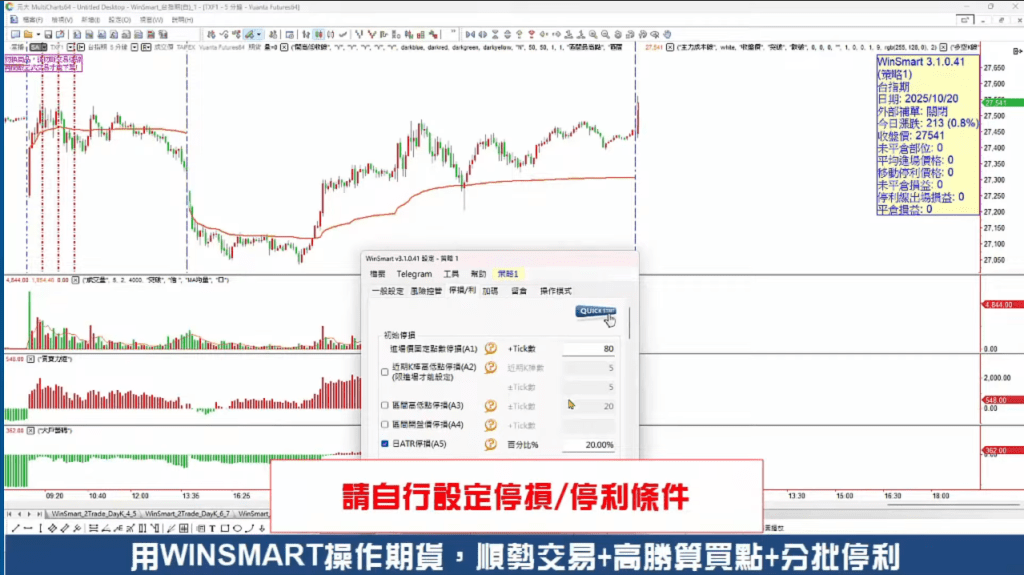1024x575 pixels.
Task: Uncheck the 日ATR停損(A5) checkbox
Action: pyautogui.click(x=385, y=444)
